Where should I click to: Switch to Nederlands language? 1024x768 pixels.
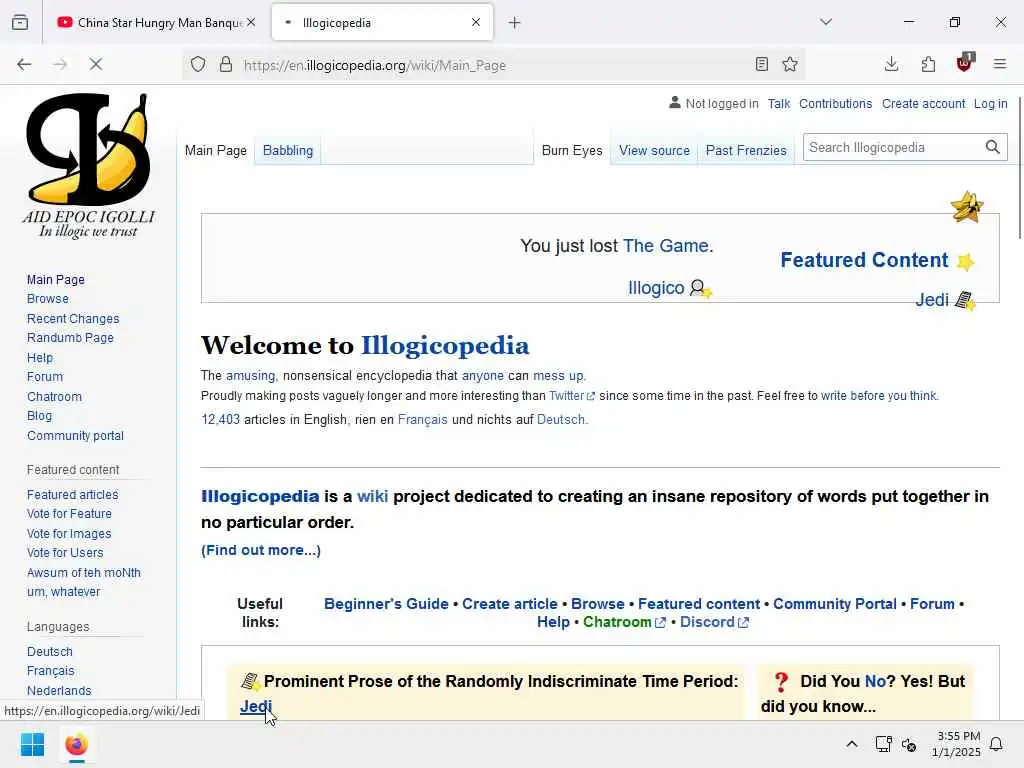(59, 690)
